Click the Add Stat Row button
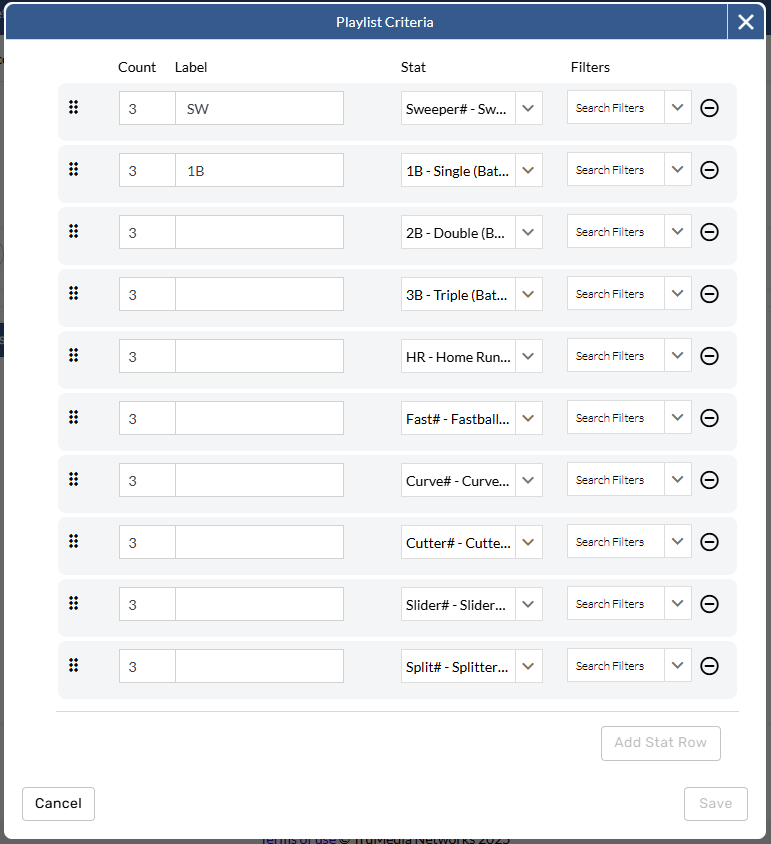The height and width of the screenshot is (844, 771). [660, 743]
